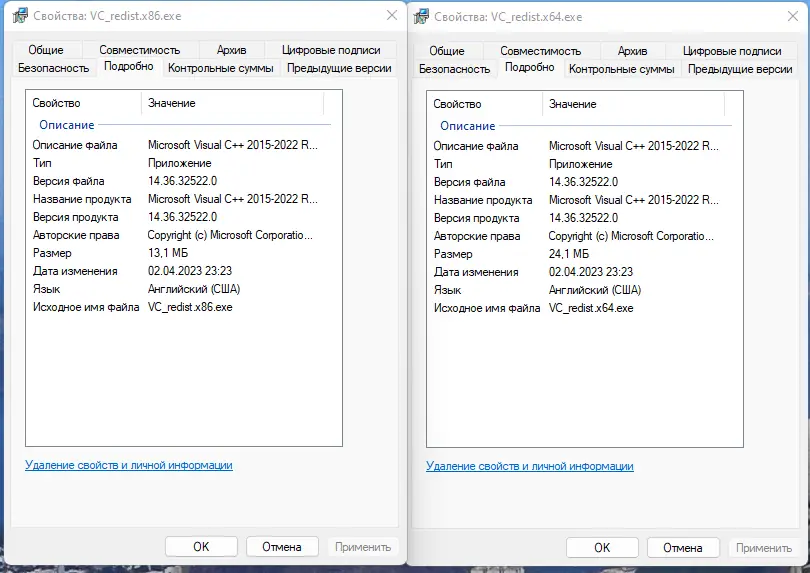Select the Безопасность tab in the x64 window

coord(455,69)
